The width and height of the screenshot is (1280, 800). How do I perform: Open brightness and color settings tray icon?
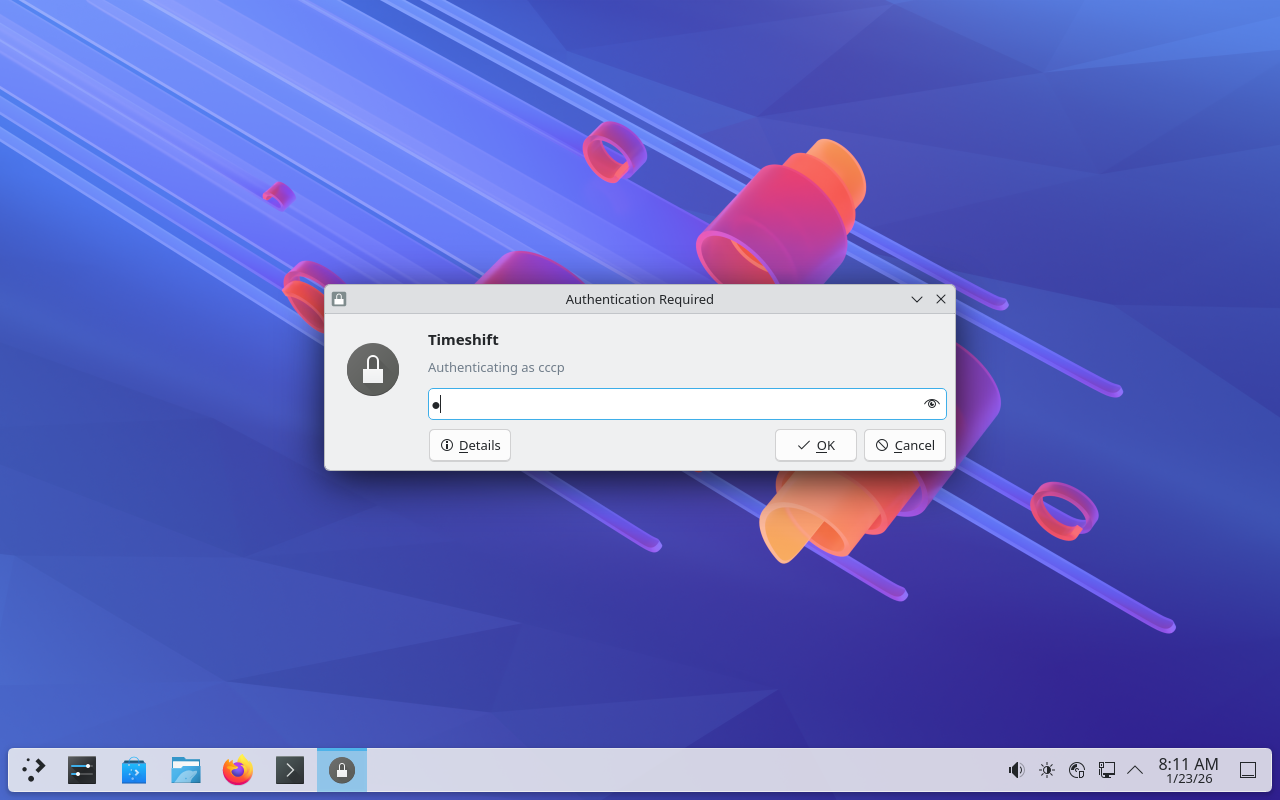(x=1046, y=770)
